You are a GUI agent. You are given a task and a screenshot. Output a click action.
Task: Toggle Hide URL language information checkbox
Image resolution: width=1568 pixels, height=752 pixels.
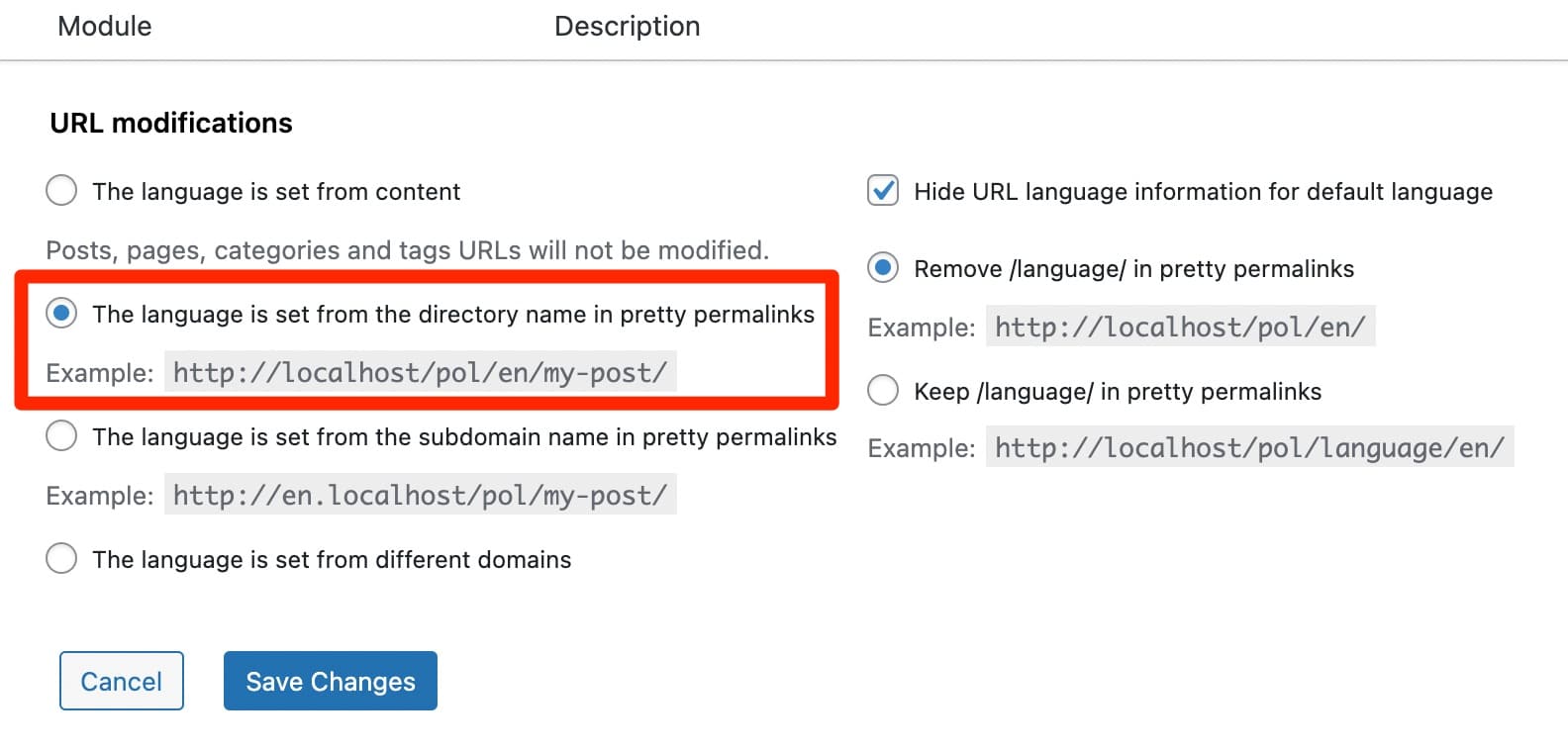tap(883, 190)
